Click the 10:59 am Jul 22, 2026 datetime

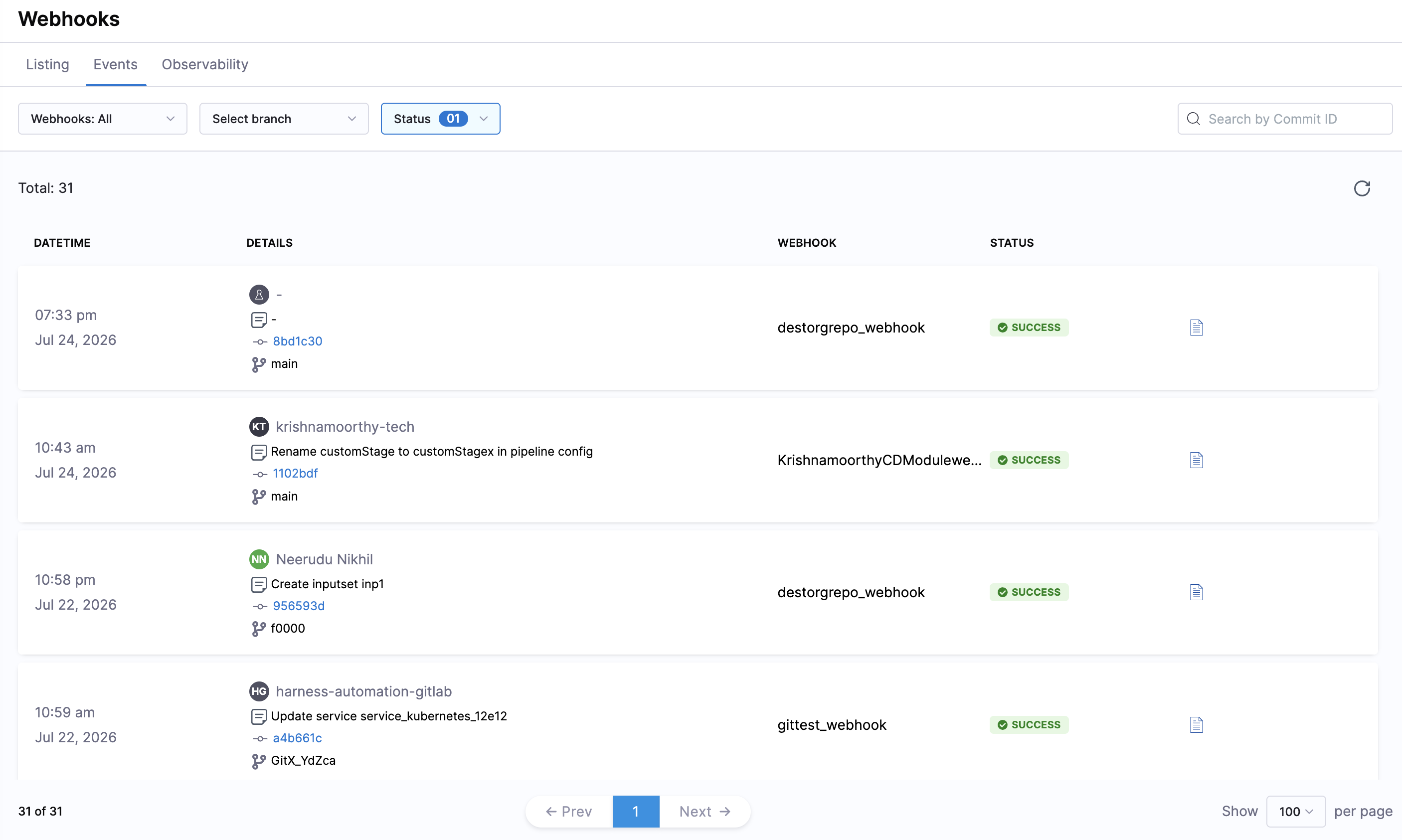[76, 725]
